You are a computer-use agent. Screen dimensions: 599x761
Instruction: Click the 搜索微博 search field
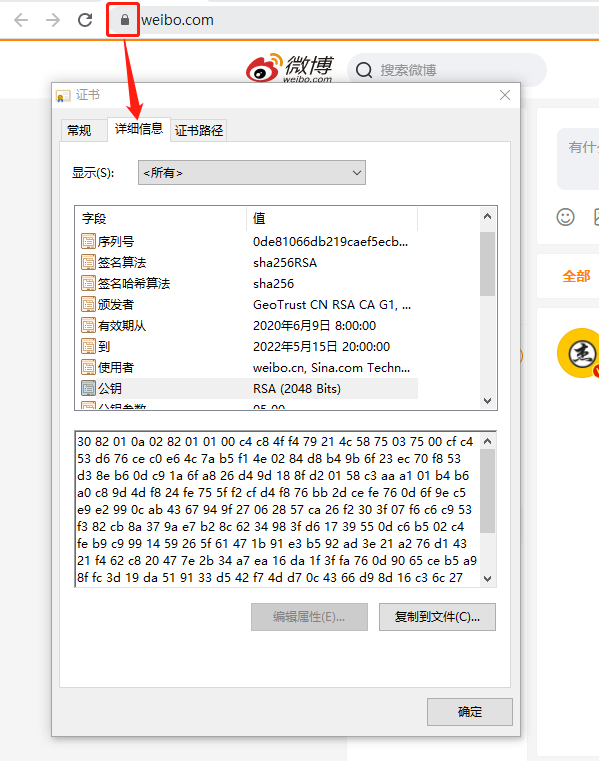[x=447, y=70]
